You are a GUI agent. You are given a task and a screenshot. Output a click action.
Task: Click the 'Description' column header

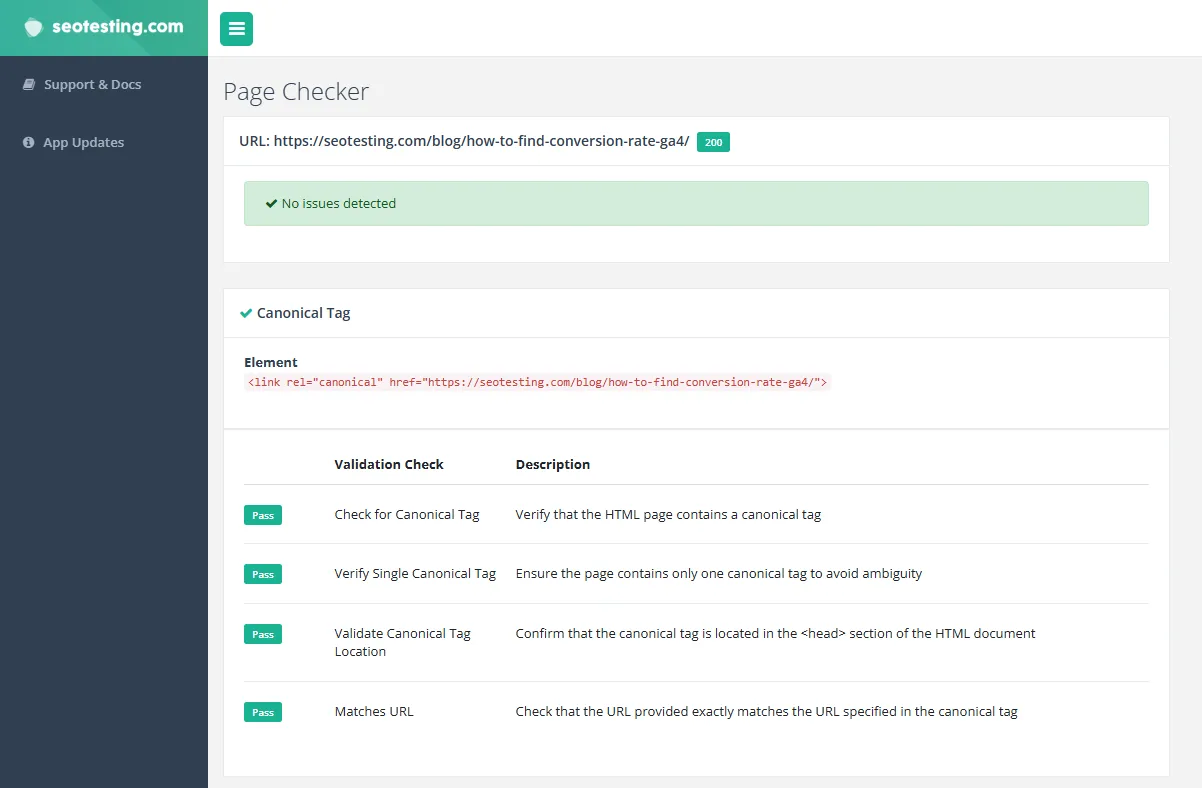pos(553,465)
